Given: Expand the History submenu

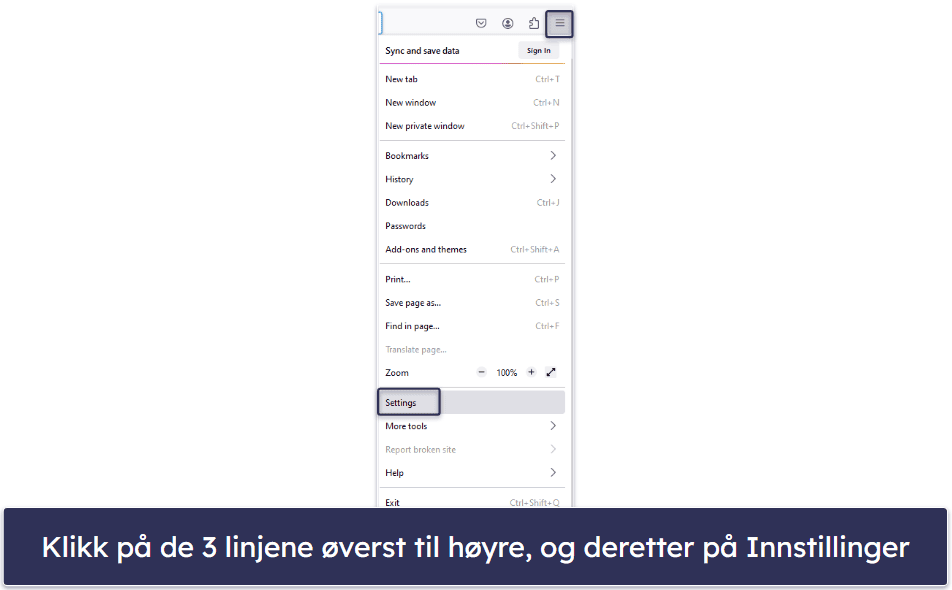Looking at the screenshot, I should point(472,179).
